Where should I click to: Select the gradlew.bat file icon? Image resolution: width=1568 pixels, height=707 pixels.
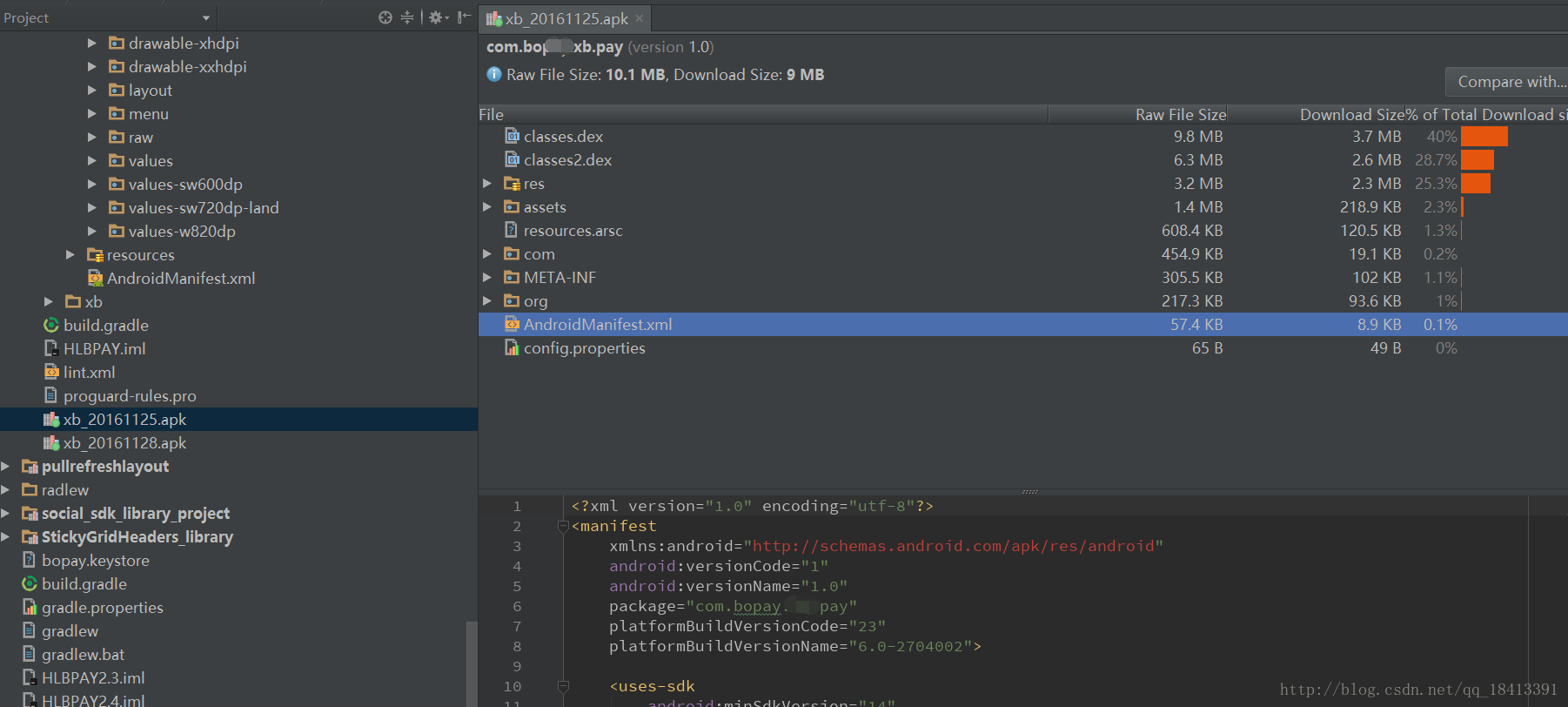[x=30, y=654]
